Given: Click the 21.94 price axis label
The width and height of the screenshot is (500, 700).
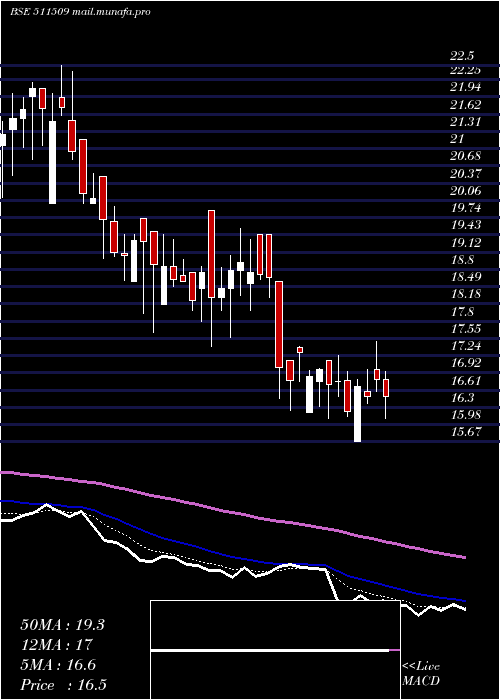Looking at the screenshot, I should [x=465, y=87].
